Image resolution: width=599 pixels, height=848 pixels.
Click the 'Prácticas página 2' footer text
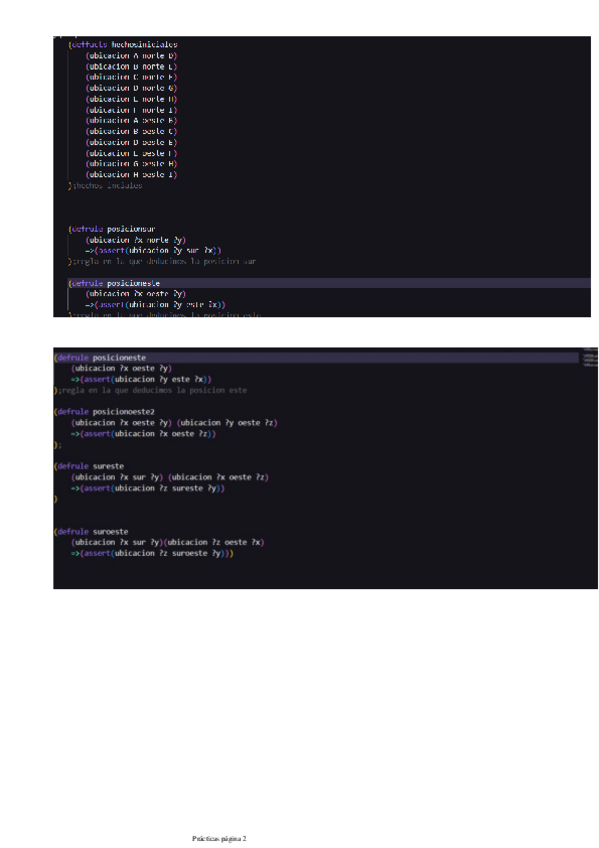(219, 838)
